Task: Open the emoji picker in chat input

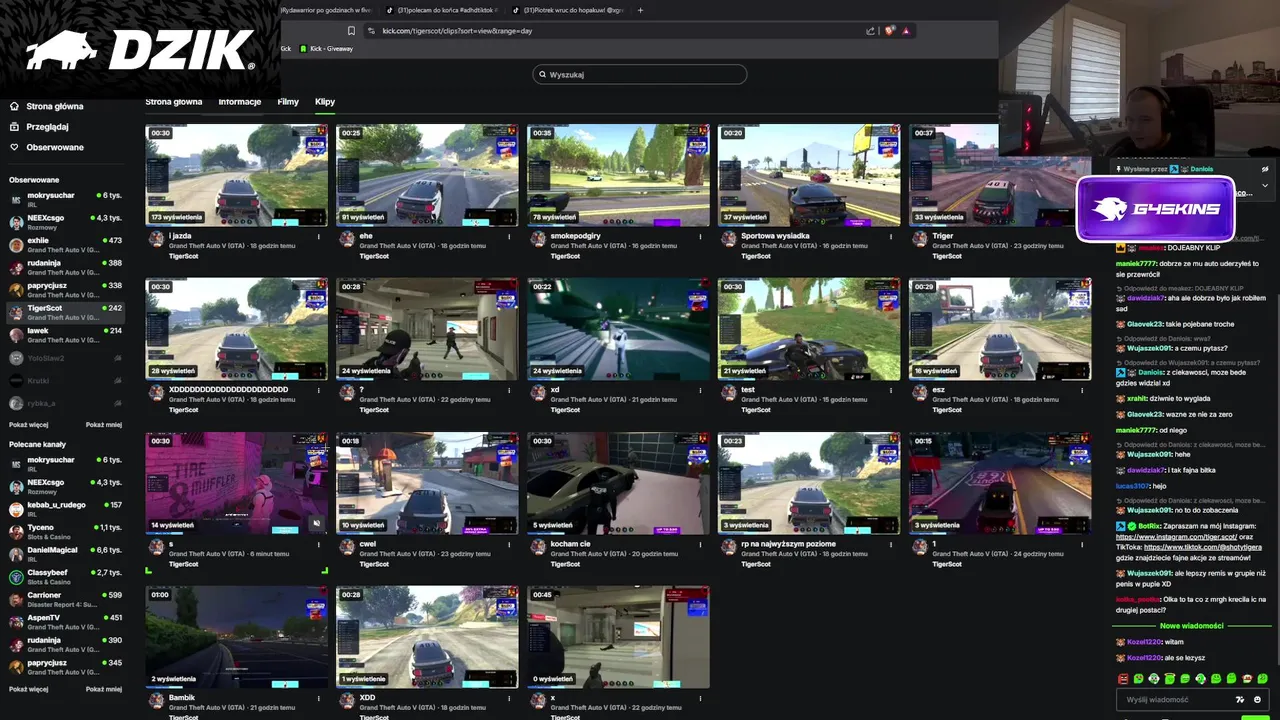Action: coord(1257,699)
